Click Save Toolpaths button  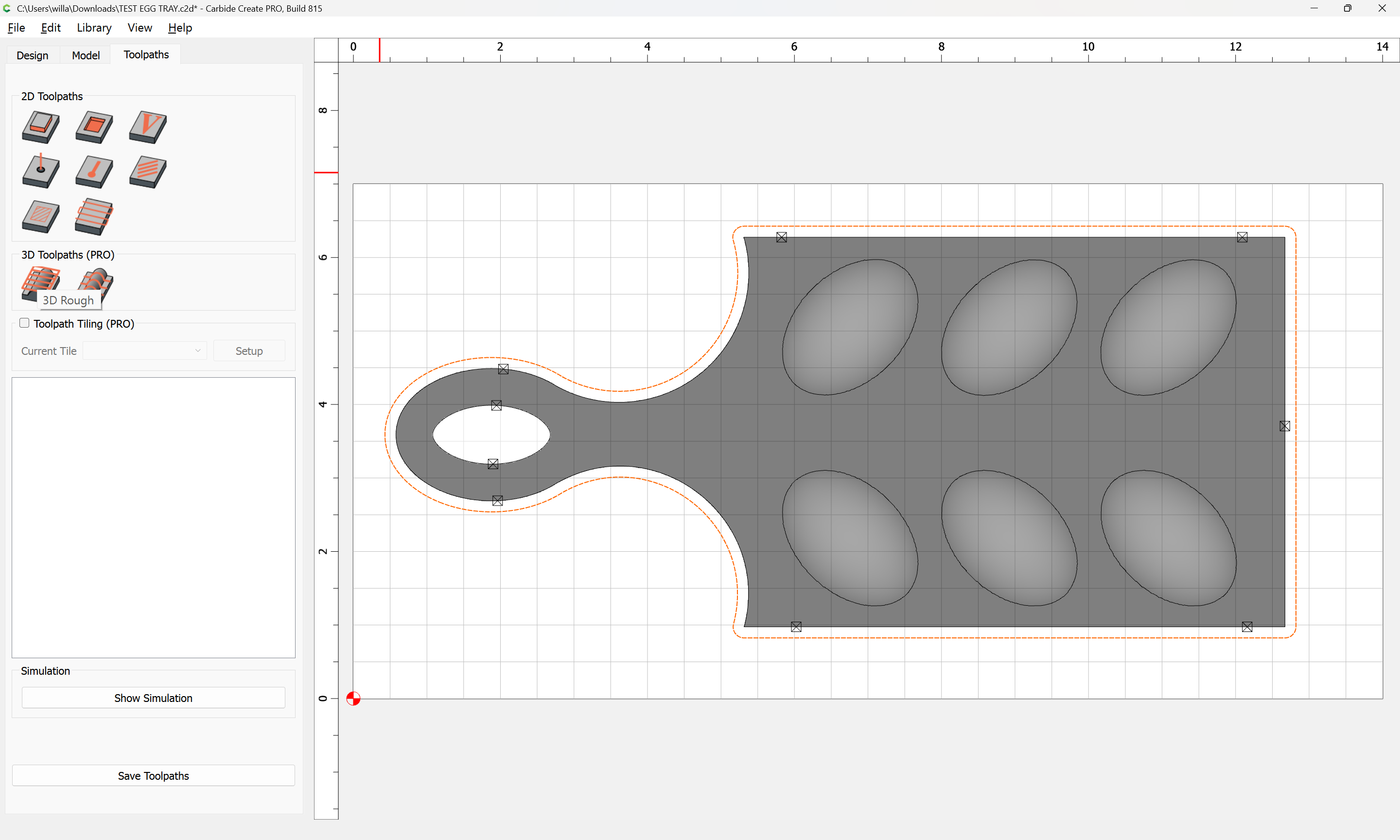[x=153, y=775]
